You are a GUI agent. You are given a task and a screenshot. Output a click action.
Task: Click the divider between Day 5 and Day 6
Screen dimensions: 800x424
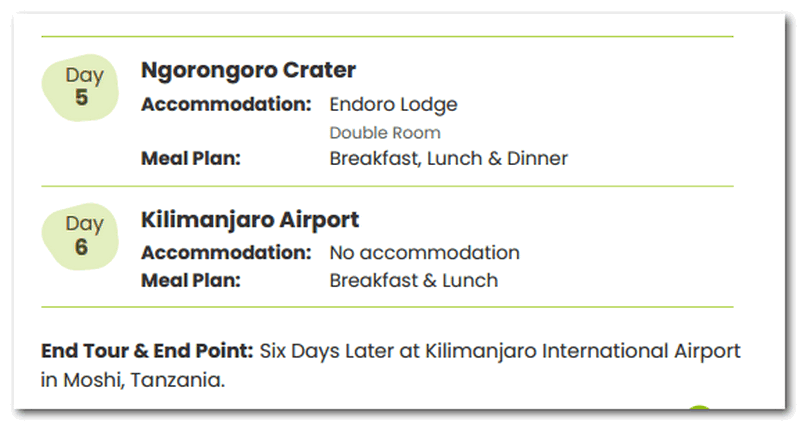pyautogui.click(x=387, y=186)
